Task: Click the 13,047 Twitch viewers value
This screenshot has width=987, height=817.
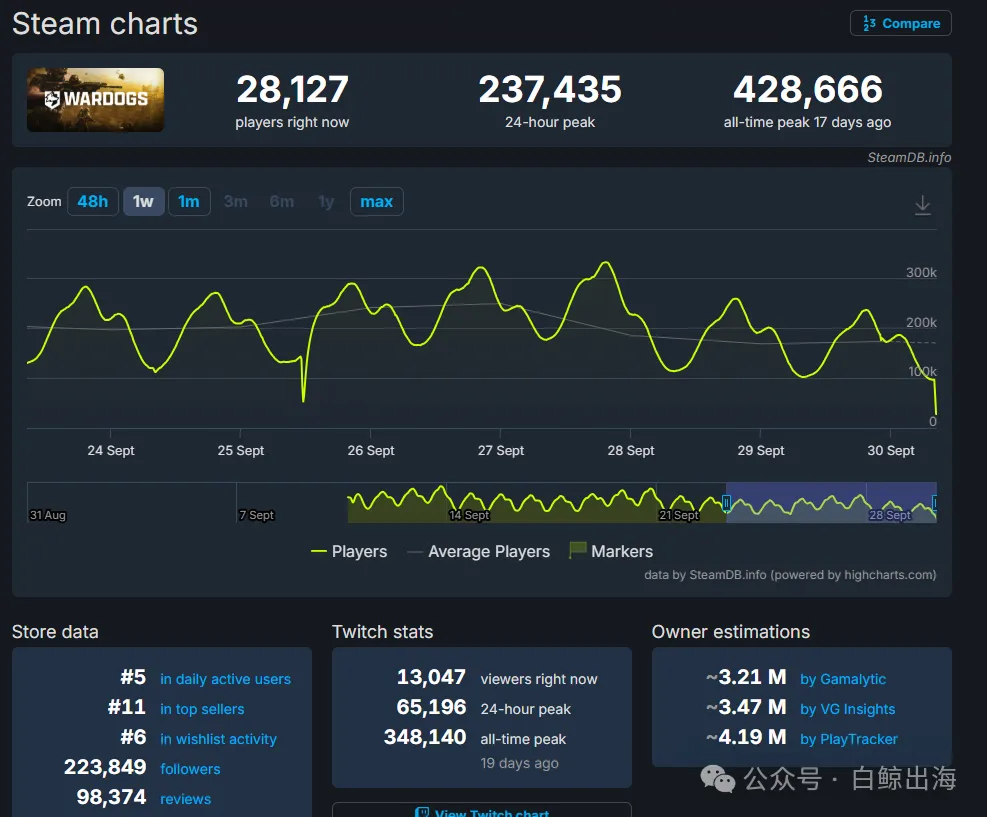Action: tap(431, 677)
